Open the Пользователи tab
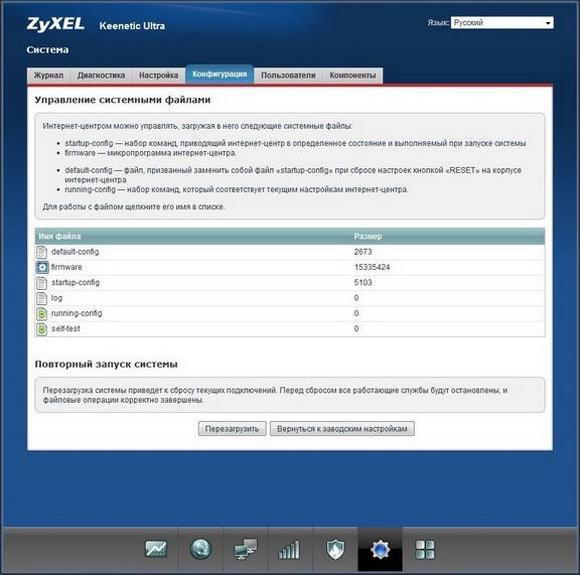Image resolution: width=580 pixels, height=575 pixels. [289, 75]
